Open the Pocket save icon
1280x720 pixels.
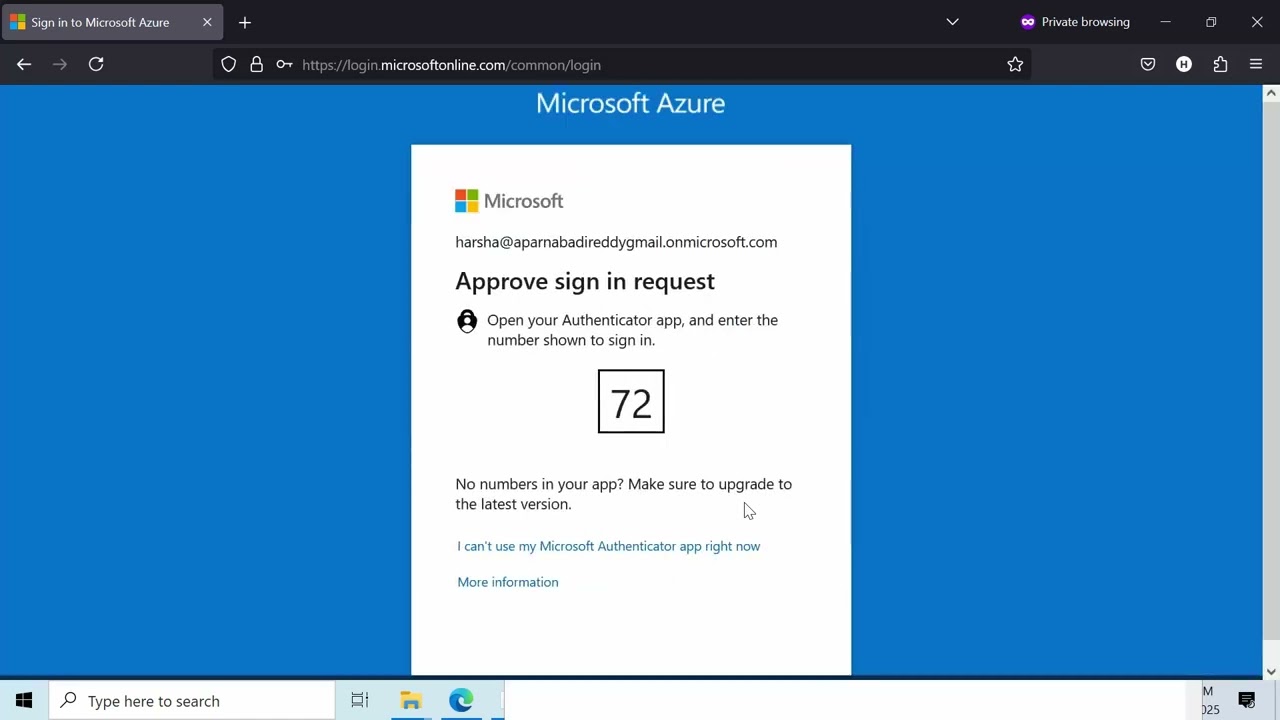[x=1148, y=64]
